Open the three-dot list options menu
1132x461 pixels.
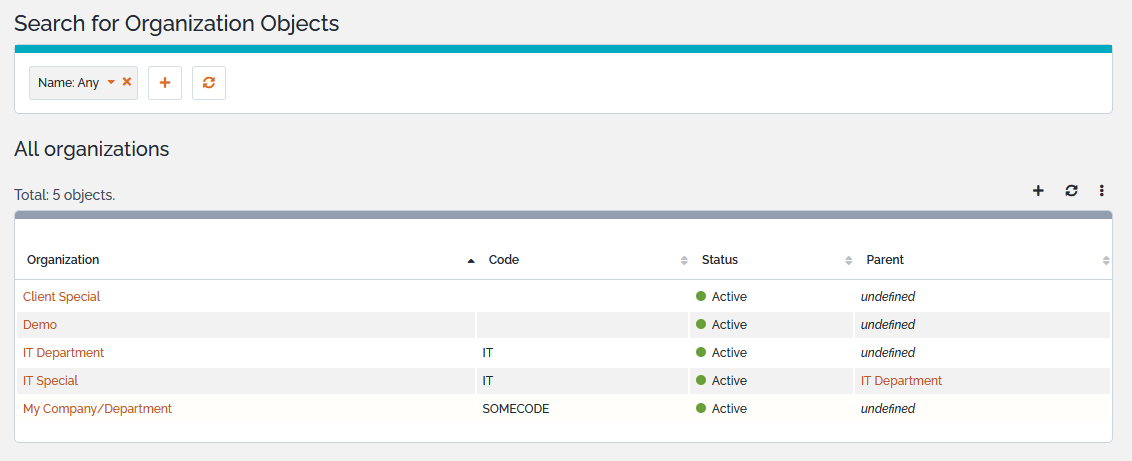coord(1101,191)
